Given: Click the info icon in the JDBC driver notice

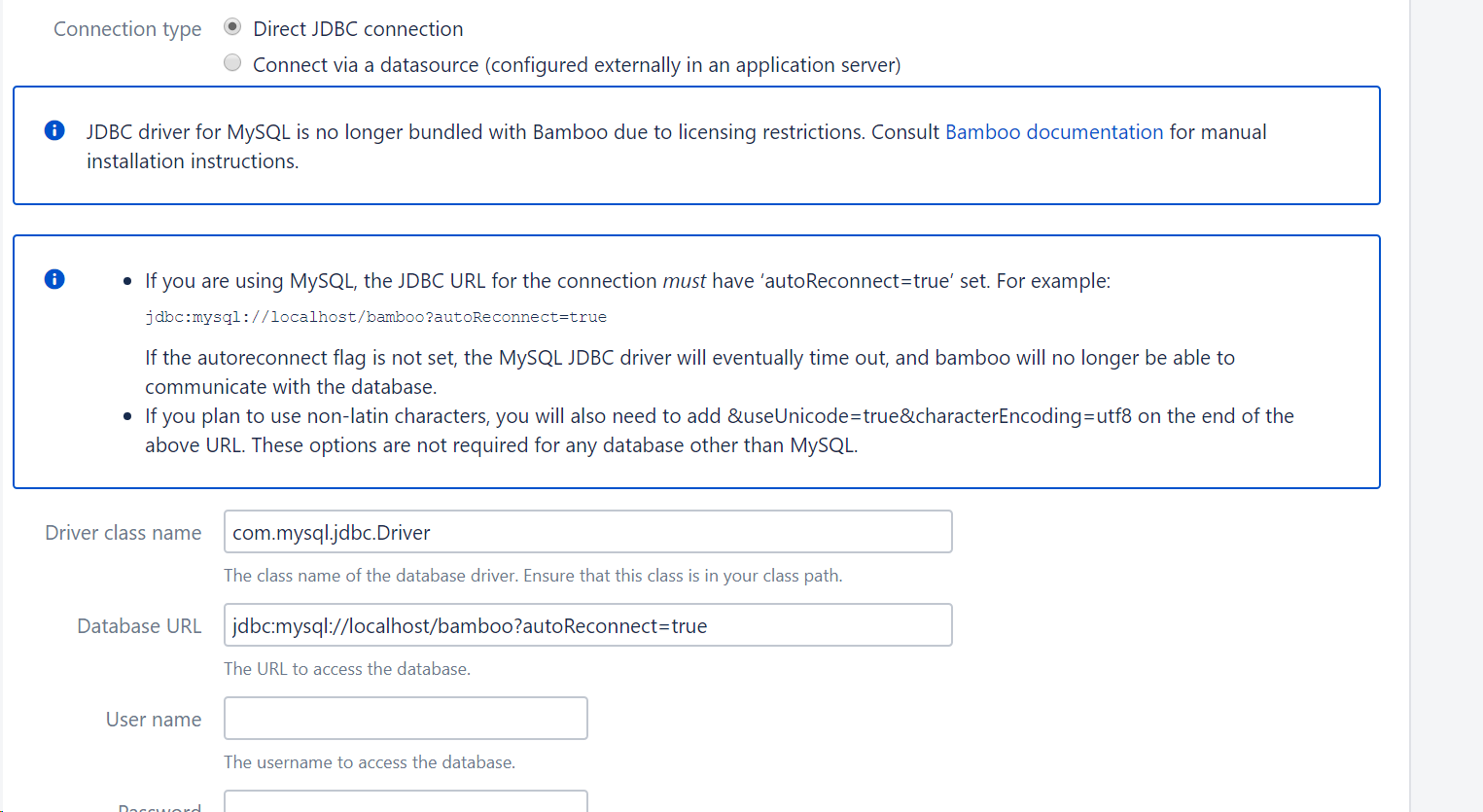Looking at the screenshot, I should 54,130.
